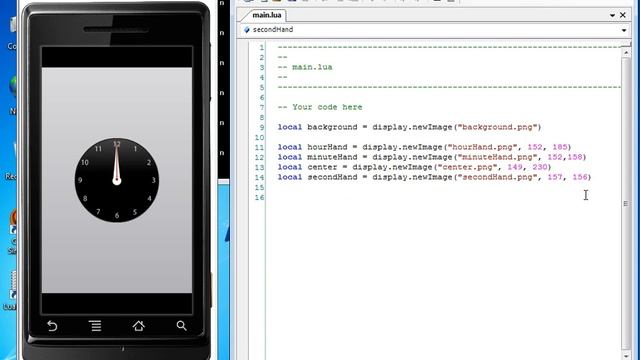640x360 pixels.
Task: Click the "-- Your code here" comment
Action: pos(320,107)
